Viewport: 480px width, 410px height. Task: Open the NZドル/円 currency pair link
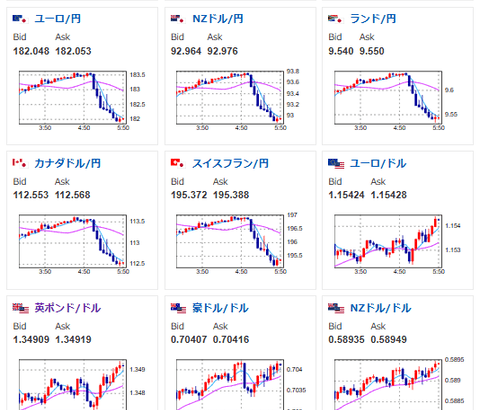(218, 19)
